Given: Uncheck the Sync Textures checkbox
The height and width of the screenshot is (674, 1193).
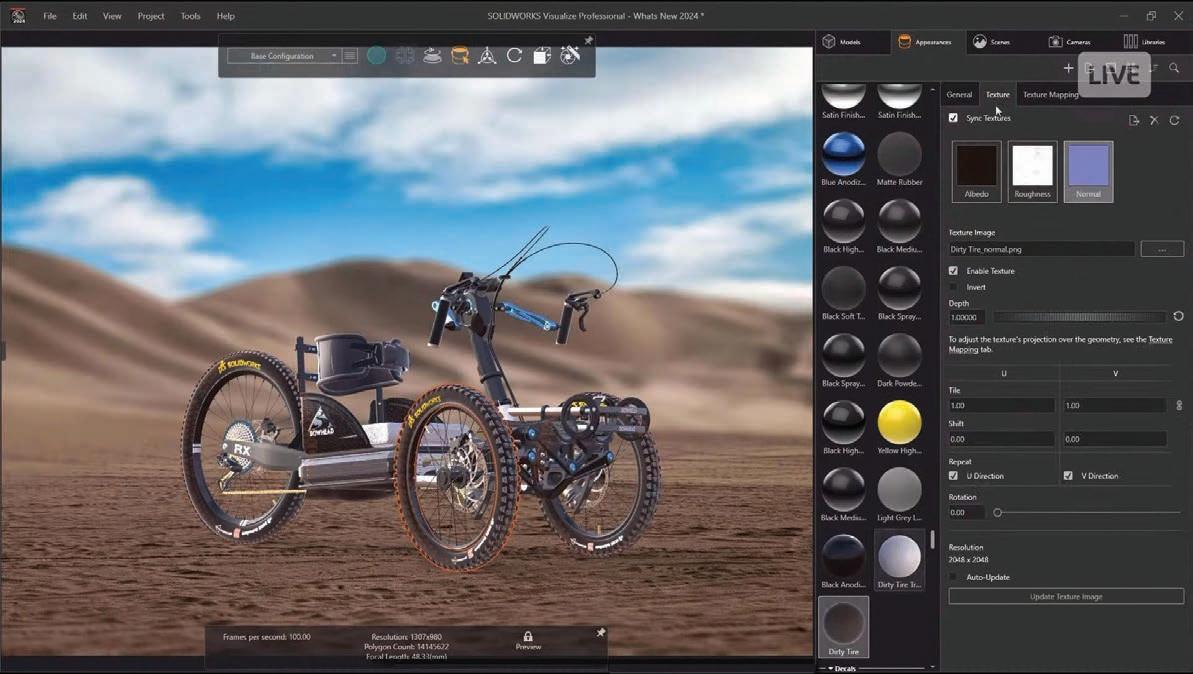Looking at the screenshot, I should click(x=953, y=118).
